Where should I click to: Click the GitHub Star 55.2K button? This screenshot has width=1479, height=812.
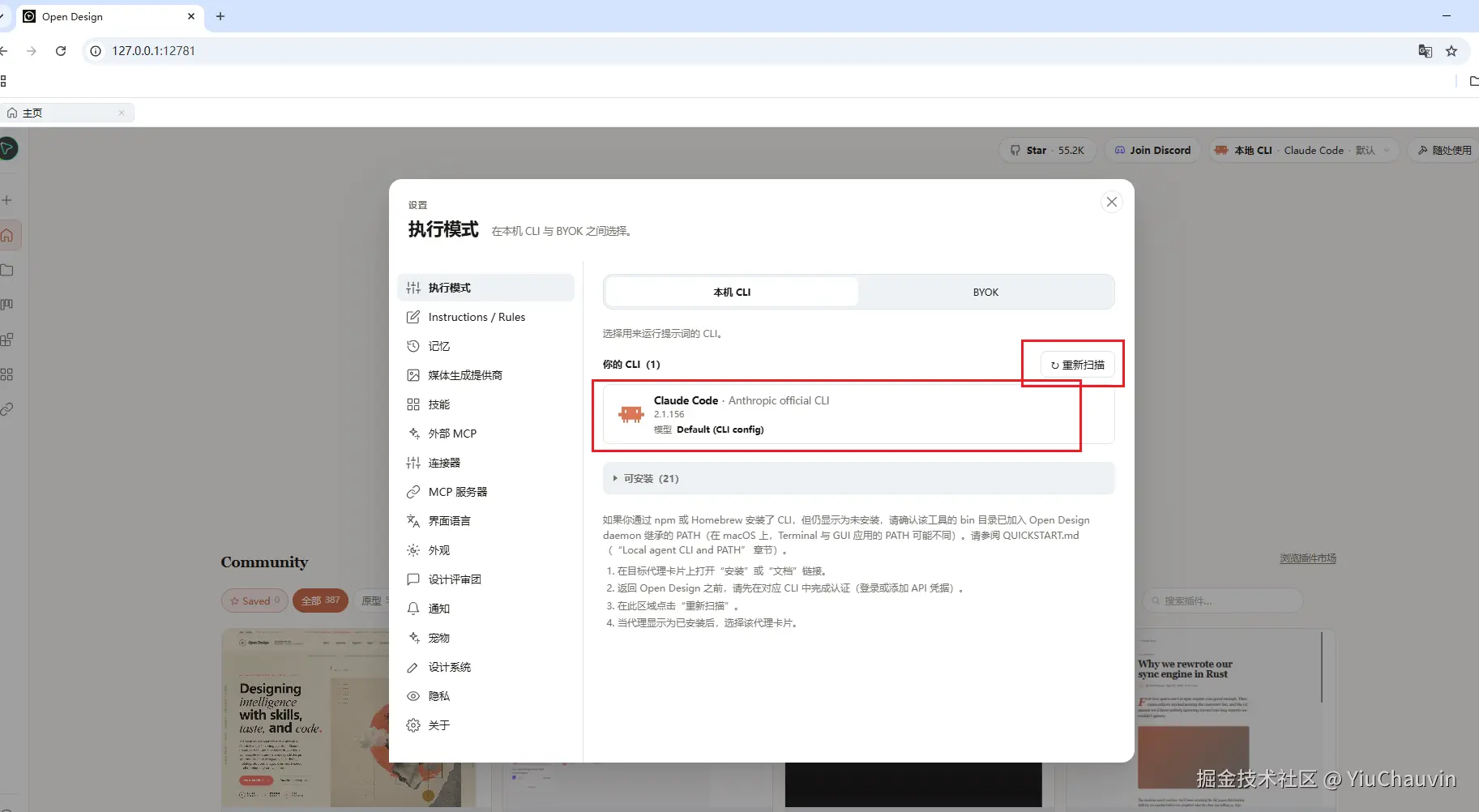(1047, 150)
